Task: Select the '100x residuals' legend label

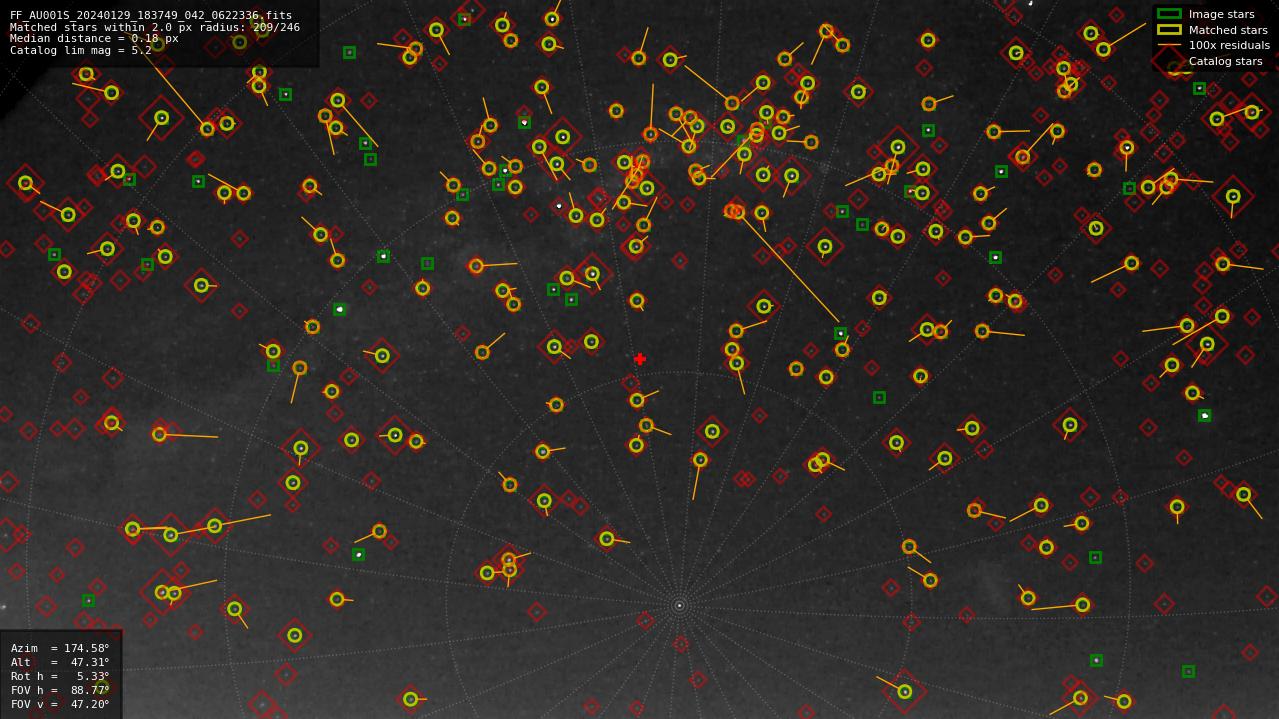Action: coord(1229,45)
